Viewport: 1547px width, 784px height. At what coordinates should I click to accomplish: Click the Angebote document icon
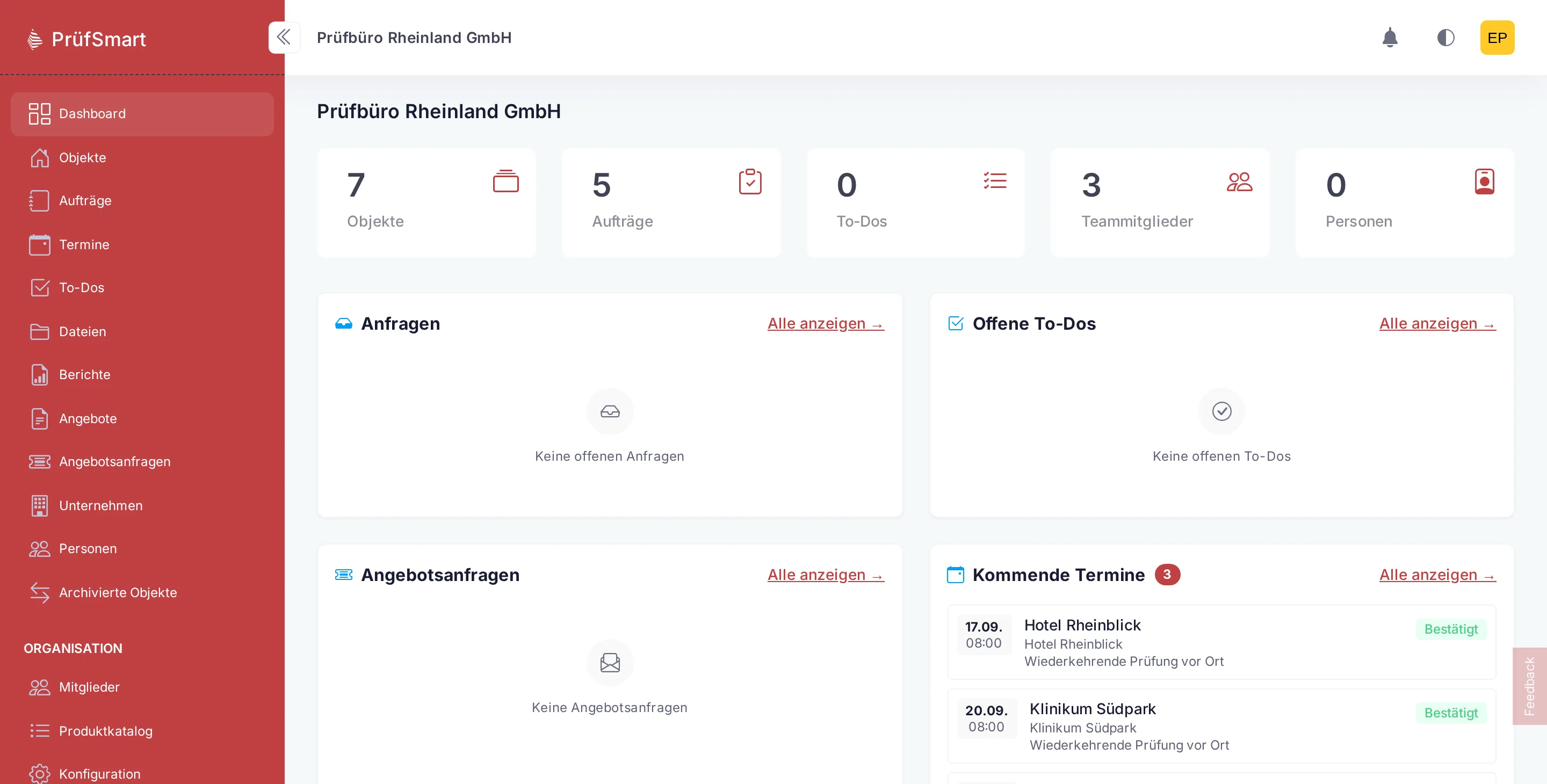click(40, 418)
